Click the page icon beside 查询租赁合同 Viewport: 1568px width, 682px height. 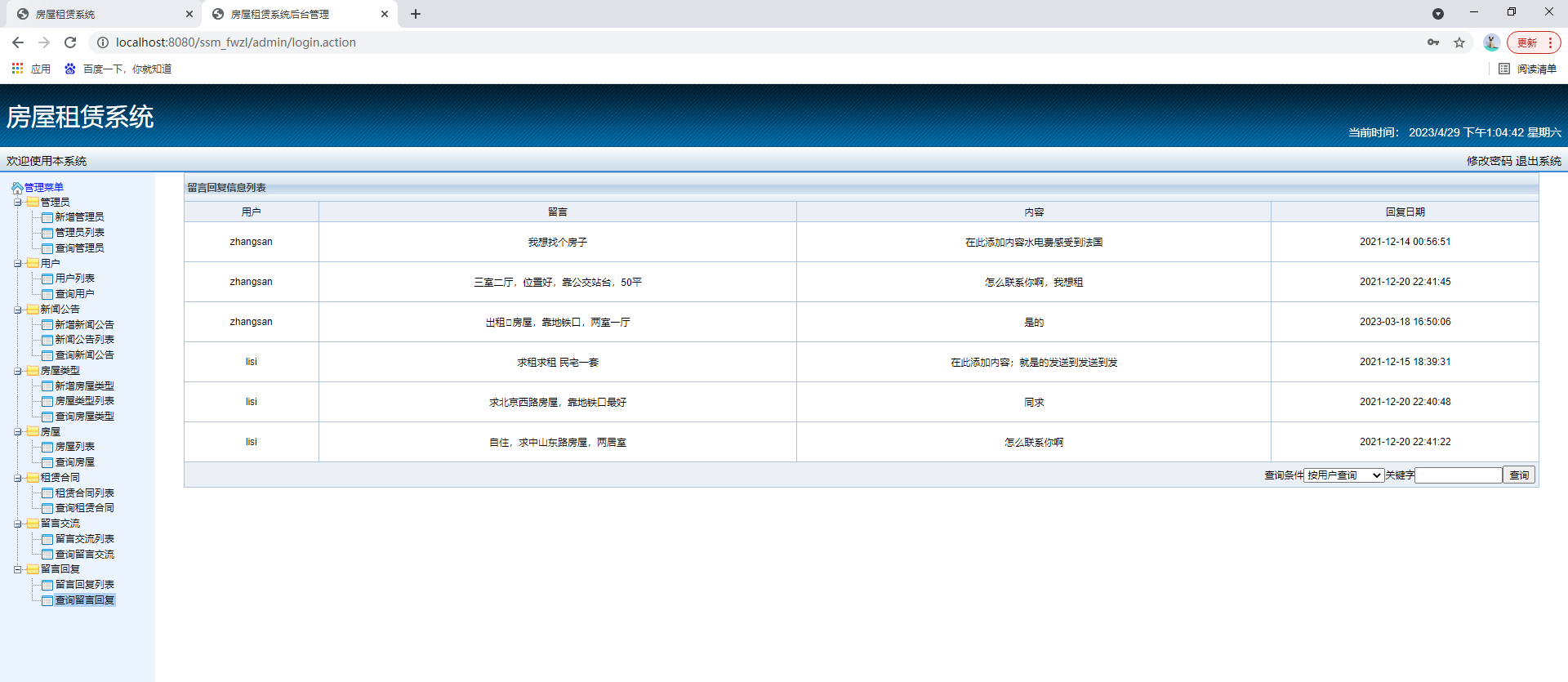coord(47,508)
